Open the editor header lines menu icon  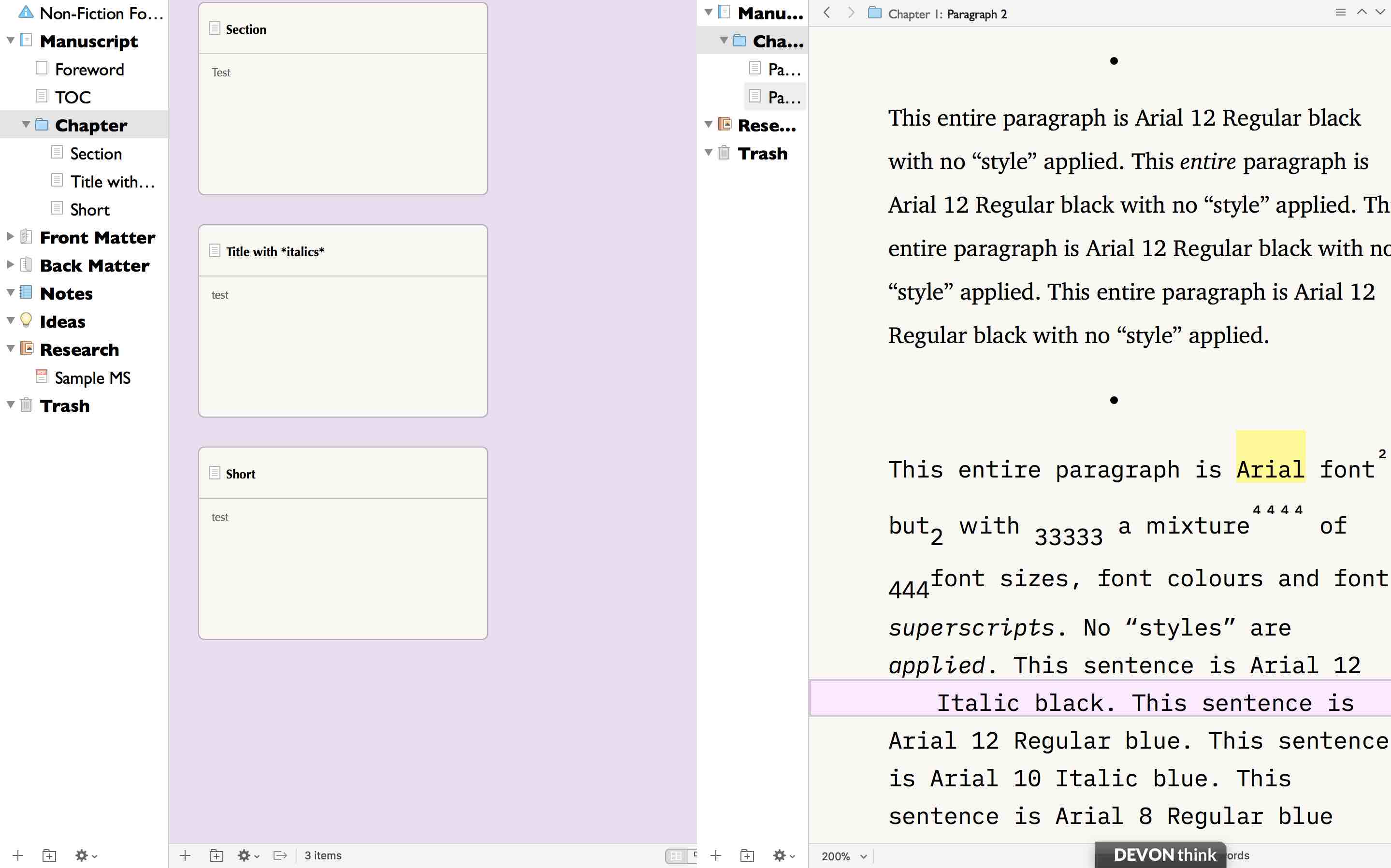(x=1340, y=12)
